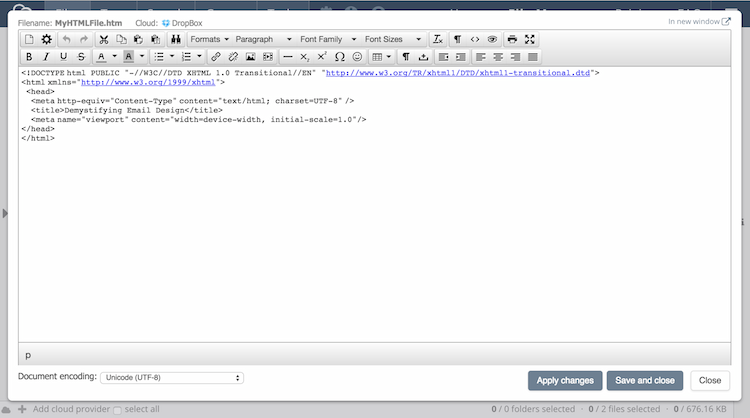Open the Formats dropdown
Image resolution: width=750 pixels, height=418 pixels.
click(209, 39)
